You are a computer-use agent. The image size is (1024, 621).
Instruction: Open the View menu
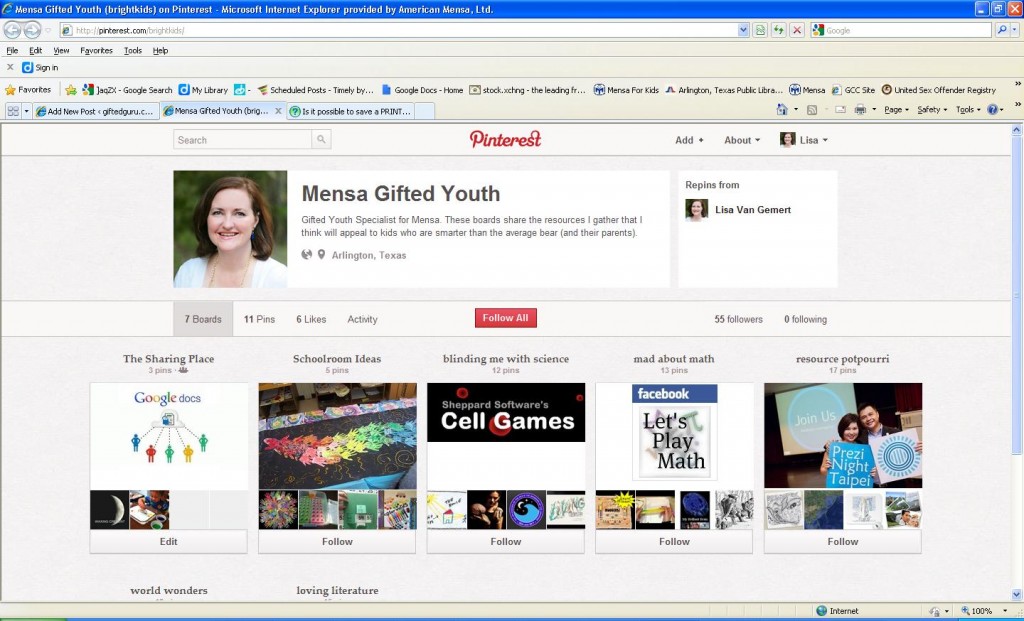click(x=61, y=50)
